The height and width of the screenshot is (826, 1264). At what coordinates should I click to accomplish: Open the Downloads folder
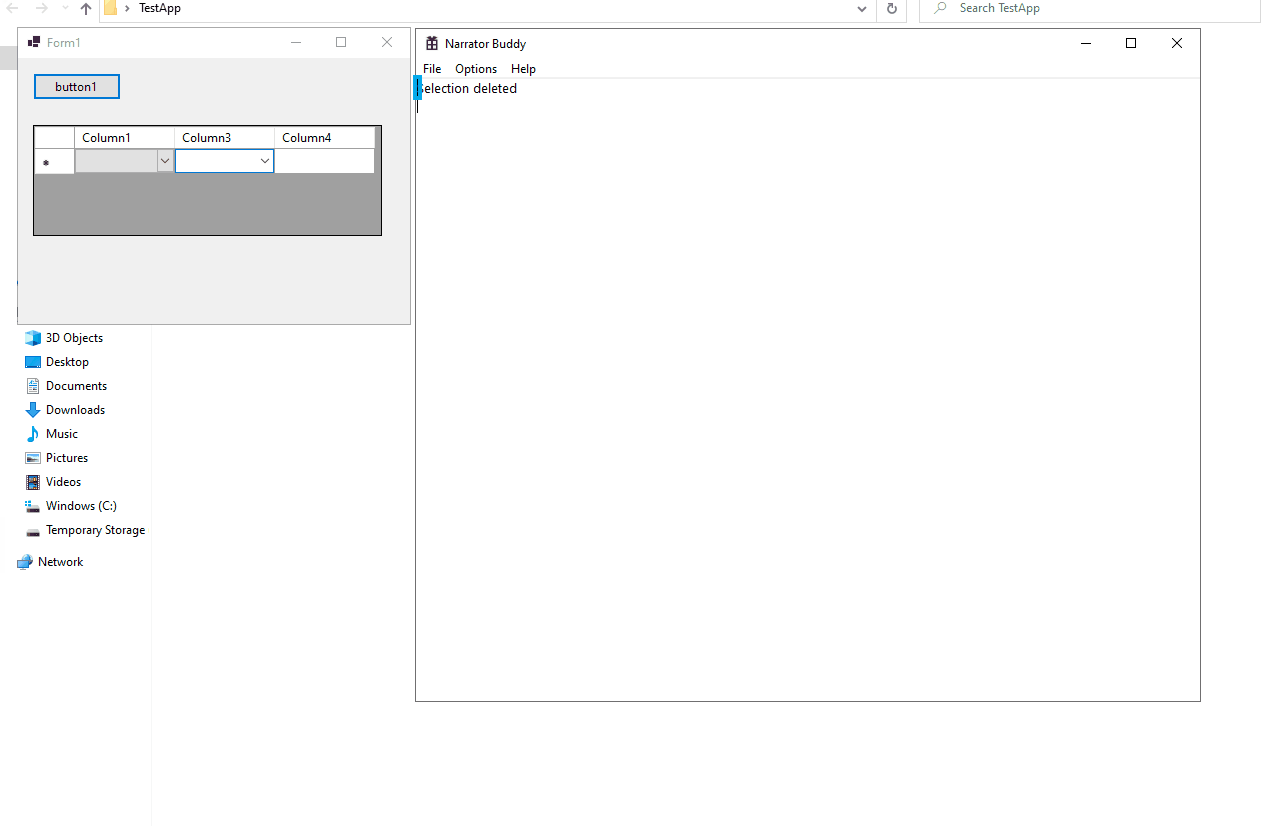pos(75,409)
